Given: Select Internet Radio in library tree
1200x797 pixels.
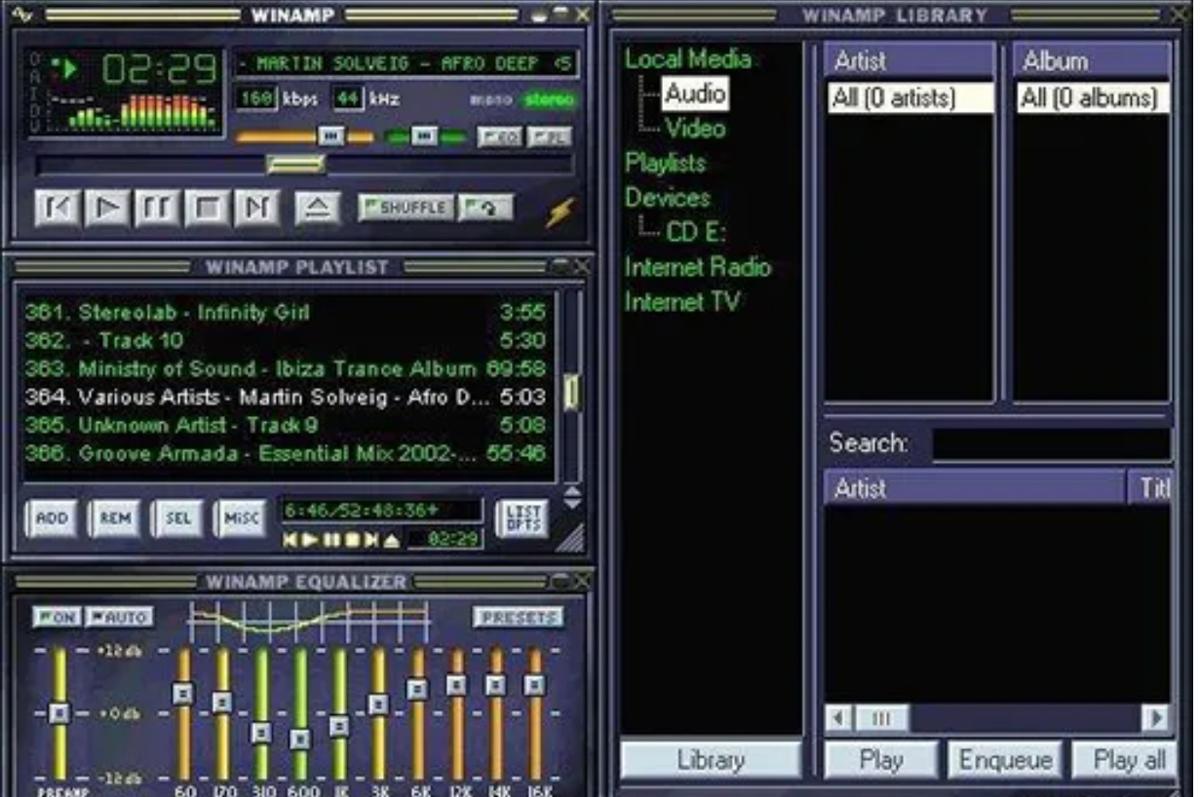Looking at the screenshot, I should tap(697, 267).
